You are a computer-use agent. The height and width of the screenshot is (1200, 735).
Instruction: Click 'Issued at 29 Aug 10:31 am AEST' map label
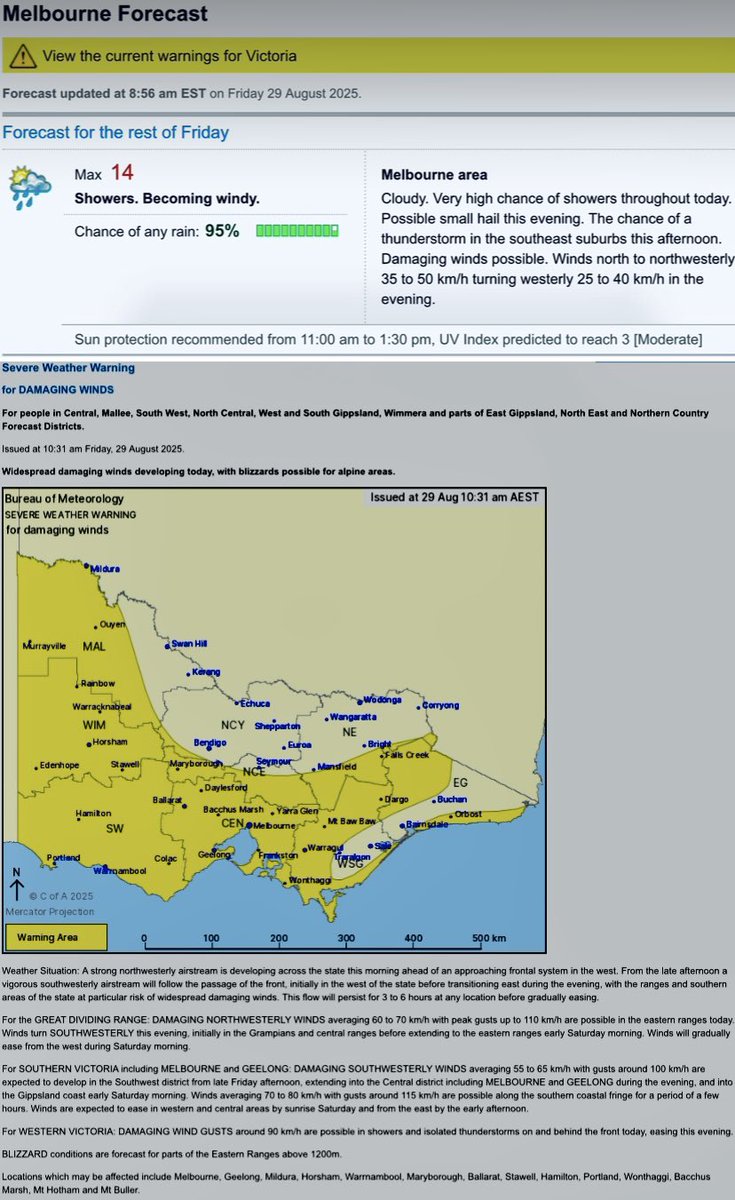click(454, 497)
